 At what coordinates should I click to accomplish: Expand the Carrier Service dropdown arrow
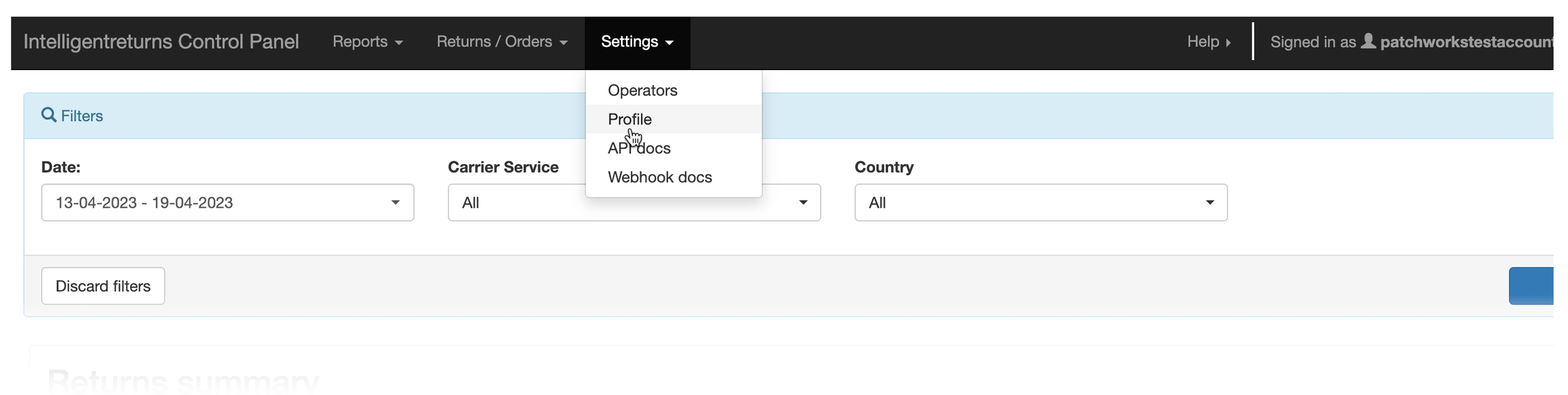[803, 203]
